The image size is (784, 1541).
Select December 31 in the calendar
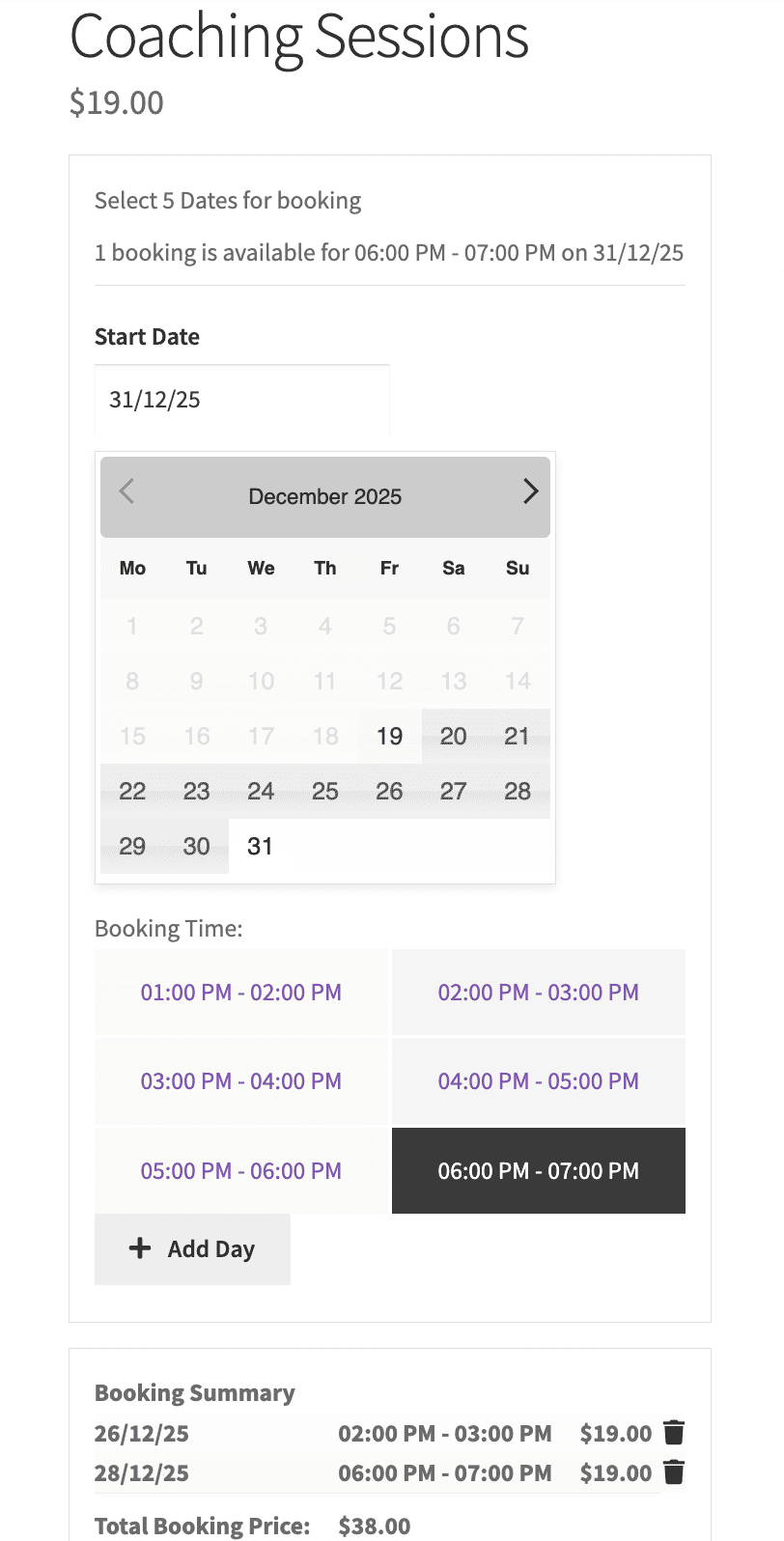pyautogui.click(x=261, y=847)
